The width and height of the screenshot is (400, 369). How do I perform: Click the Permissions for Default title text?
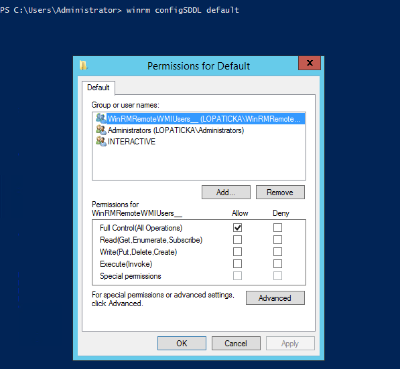click(x=199, y=66)
